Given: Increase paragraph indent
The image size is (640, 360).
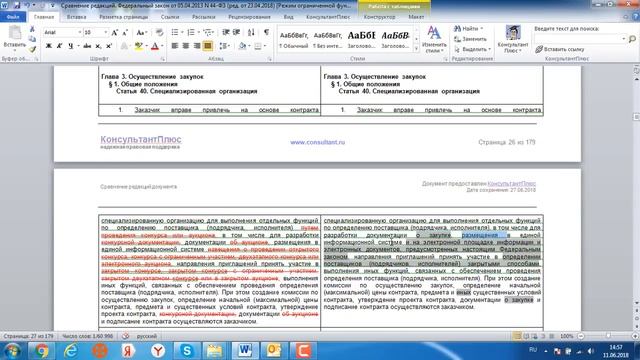Looking at the screenshot, I should click(236, 32).
